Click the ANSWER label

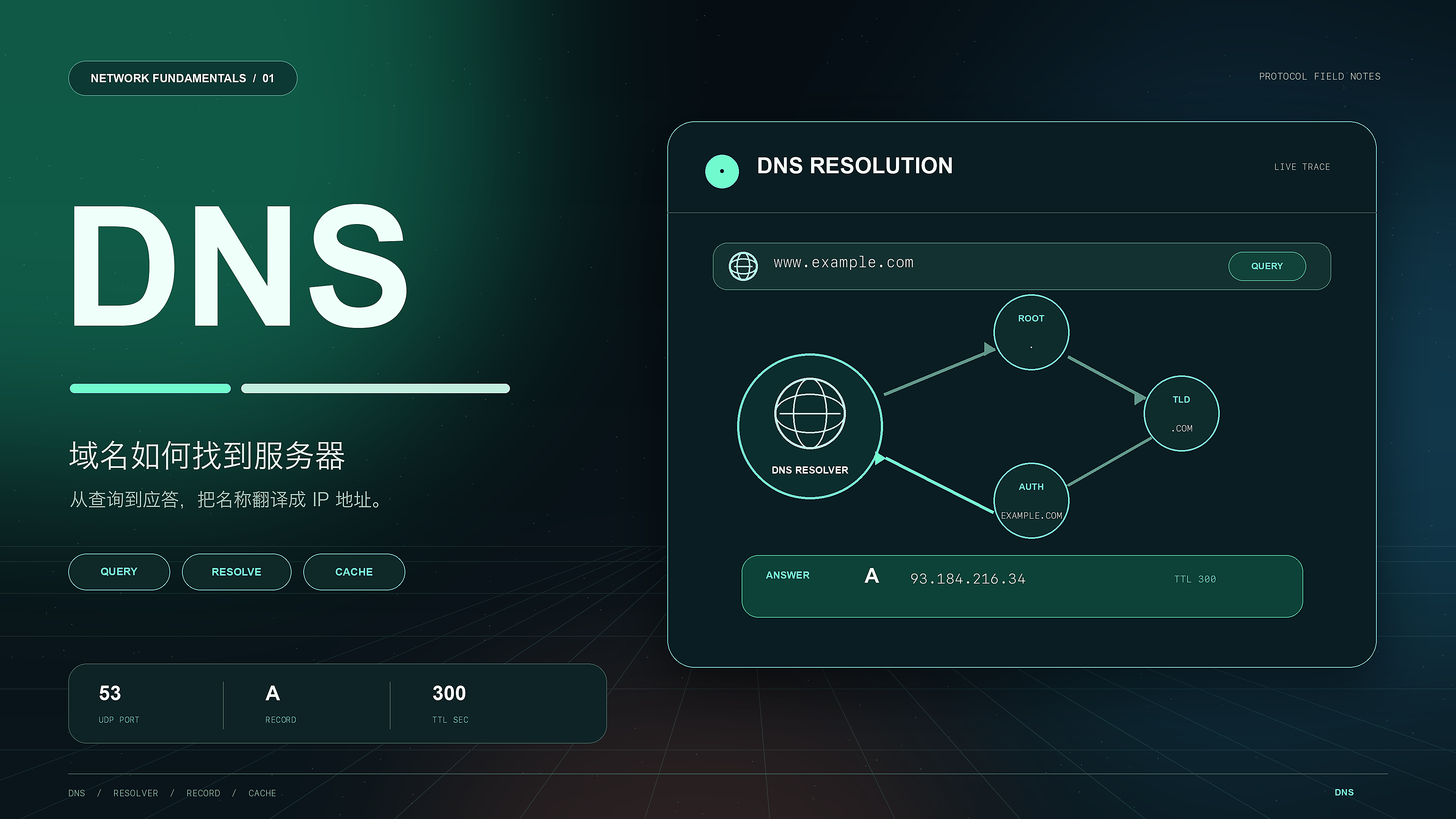tap(788, 575)
